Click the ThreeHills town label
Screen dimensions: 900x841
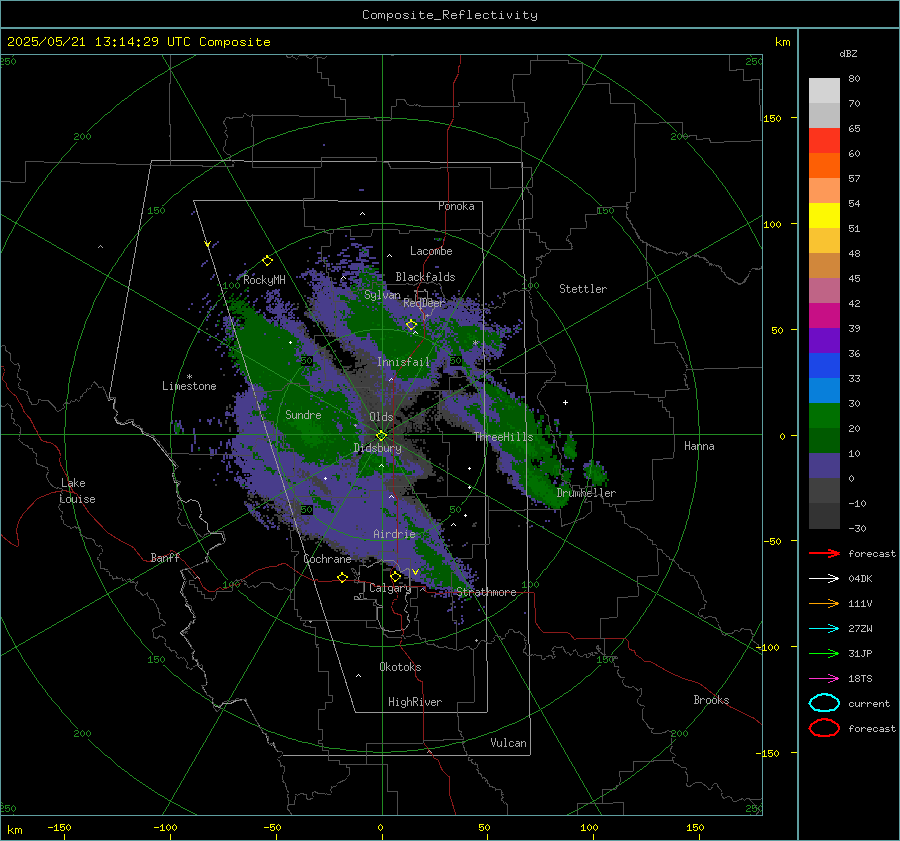(x=503, y=437)
